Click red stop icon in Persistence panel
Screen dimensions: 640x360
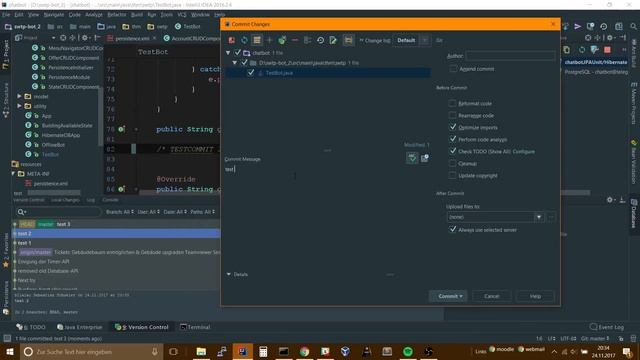tap(607, 50)
